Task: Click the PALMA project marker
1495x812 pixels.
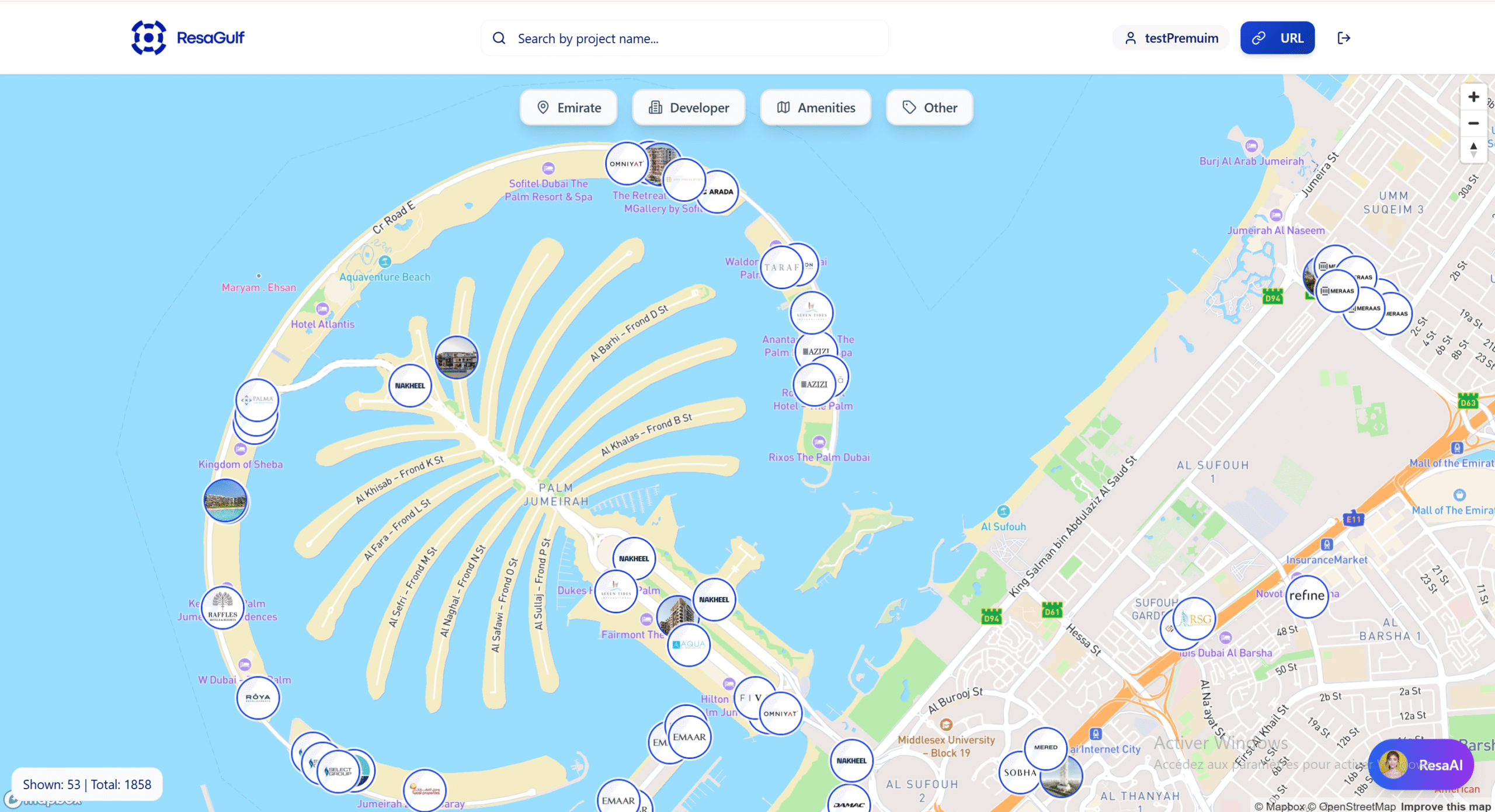Action: (x=257, y=400)
